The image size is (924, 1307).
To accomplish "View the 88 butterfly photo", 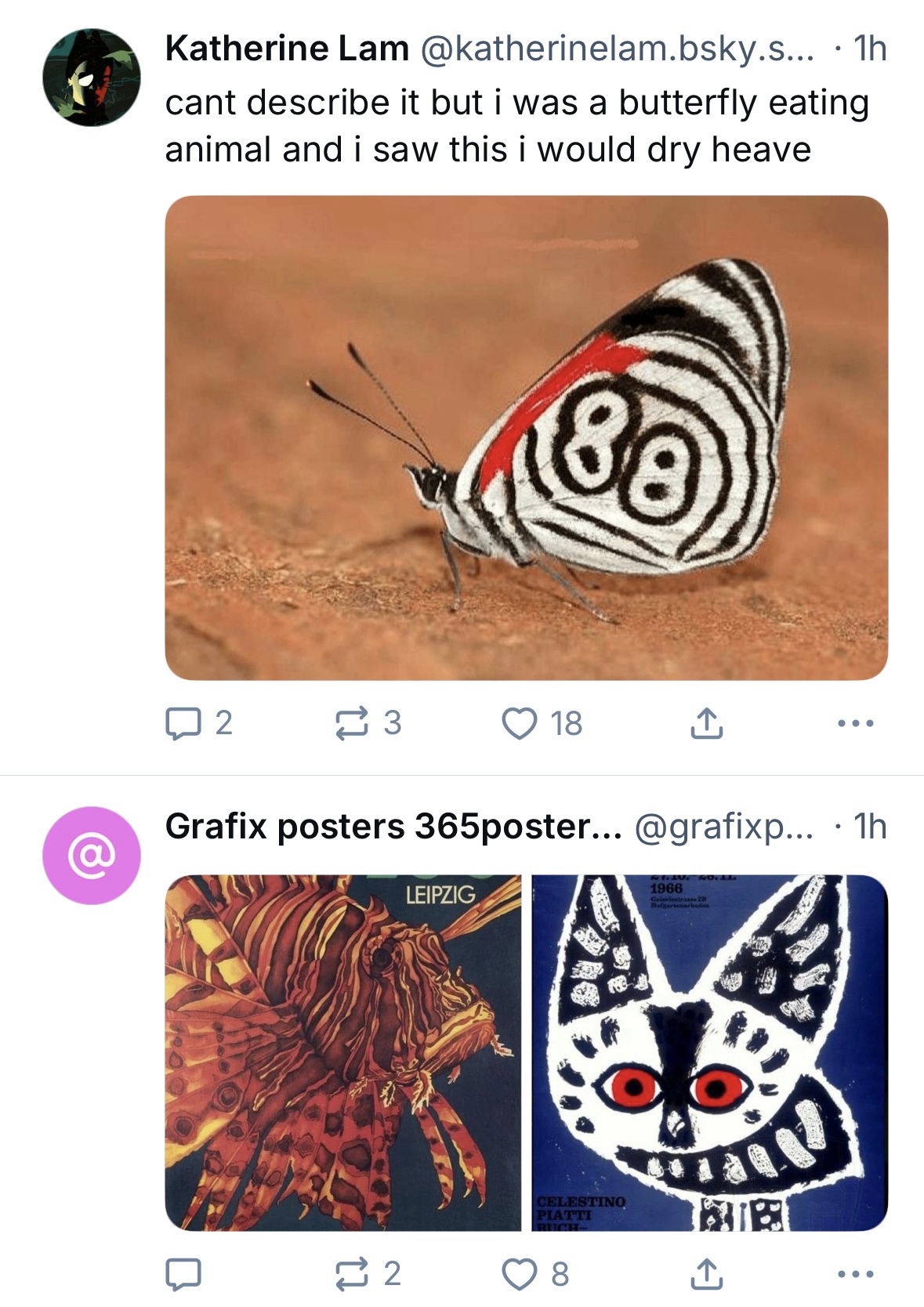I will [526, 437].
